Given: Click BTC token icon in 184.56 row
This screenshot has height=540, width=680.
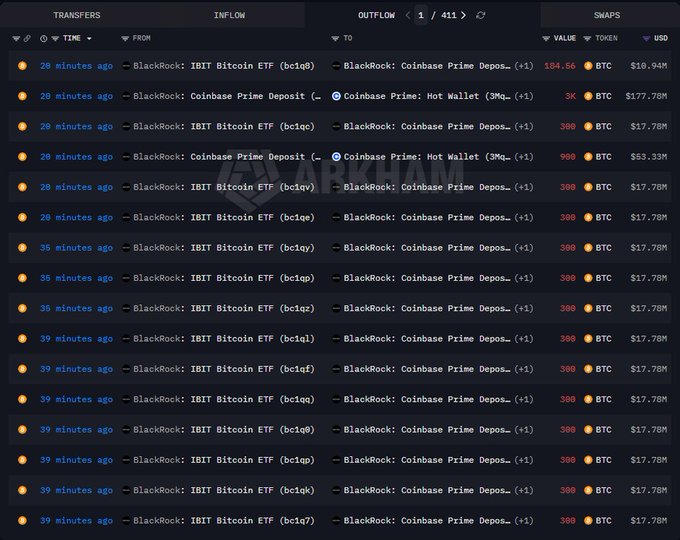Looking at the screenshot, I should (588, 66).
